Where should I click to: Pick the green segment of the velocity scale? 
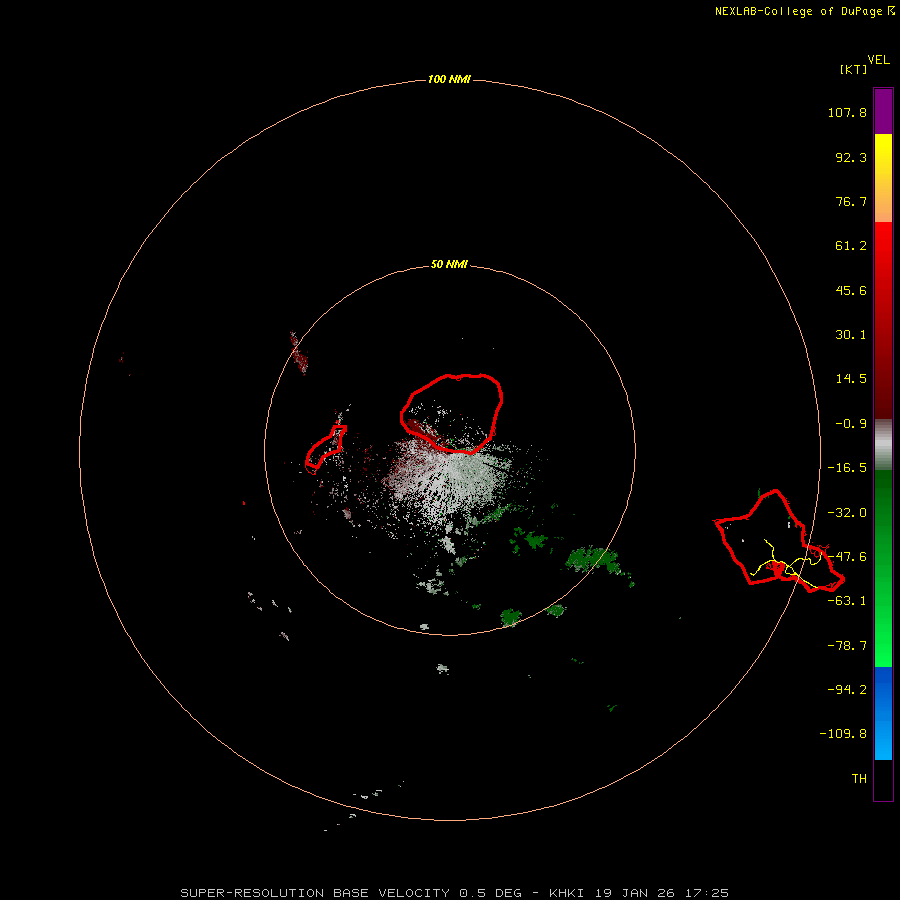[883, 568]
